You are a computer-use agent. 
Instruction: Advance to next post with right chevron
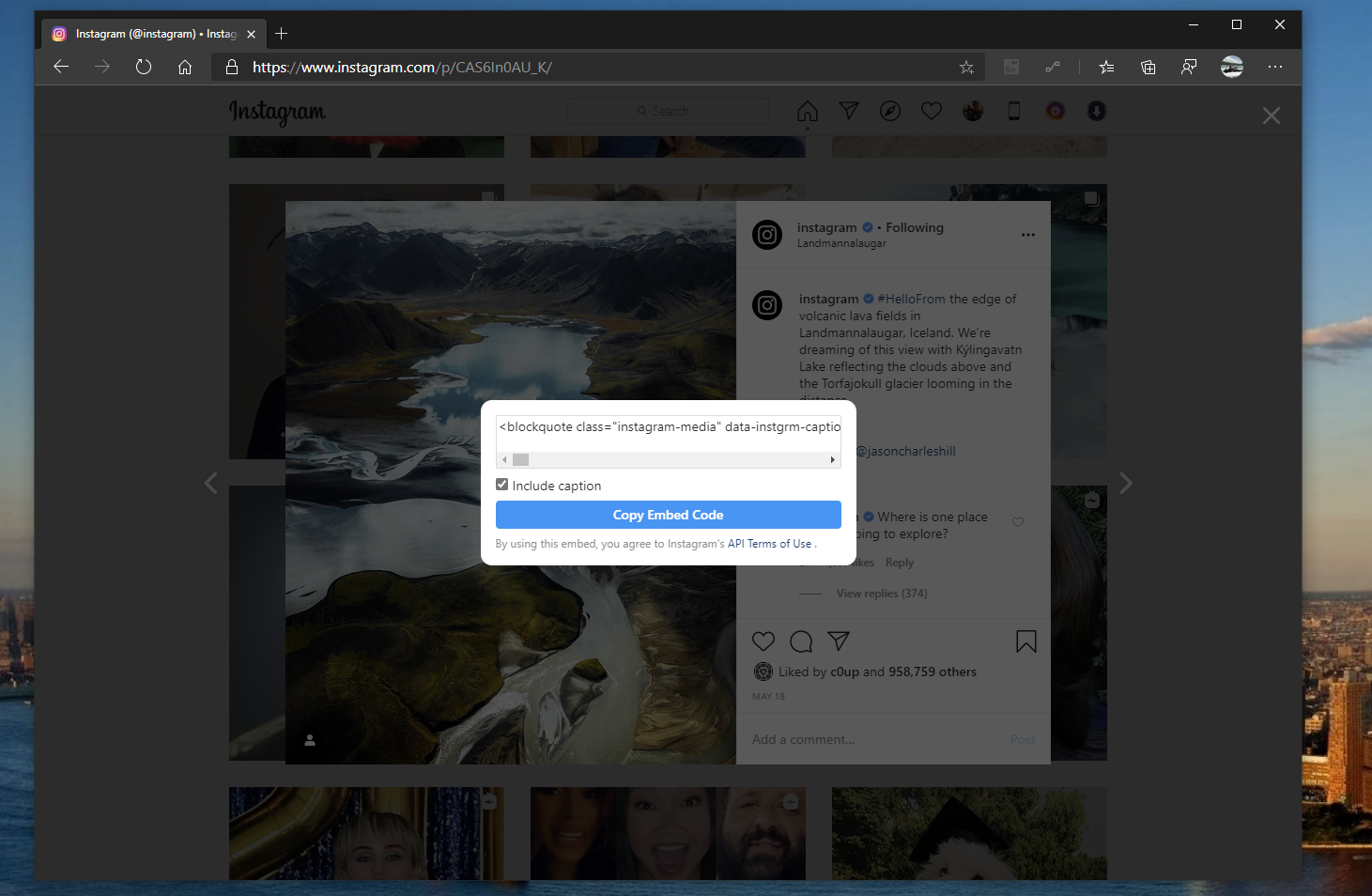coord(1125,482)
